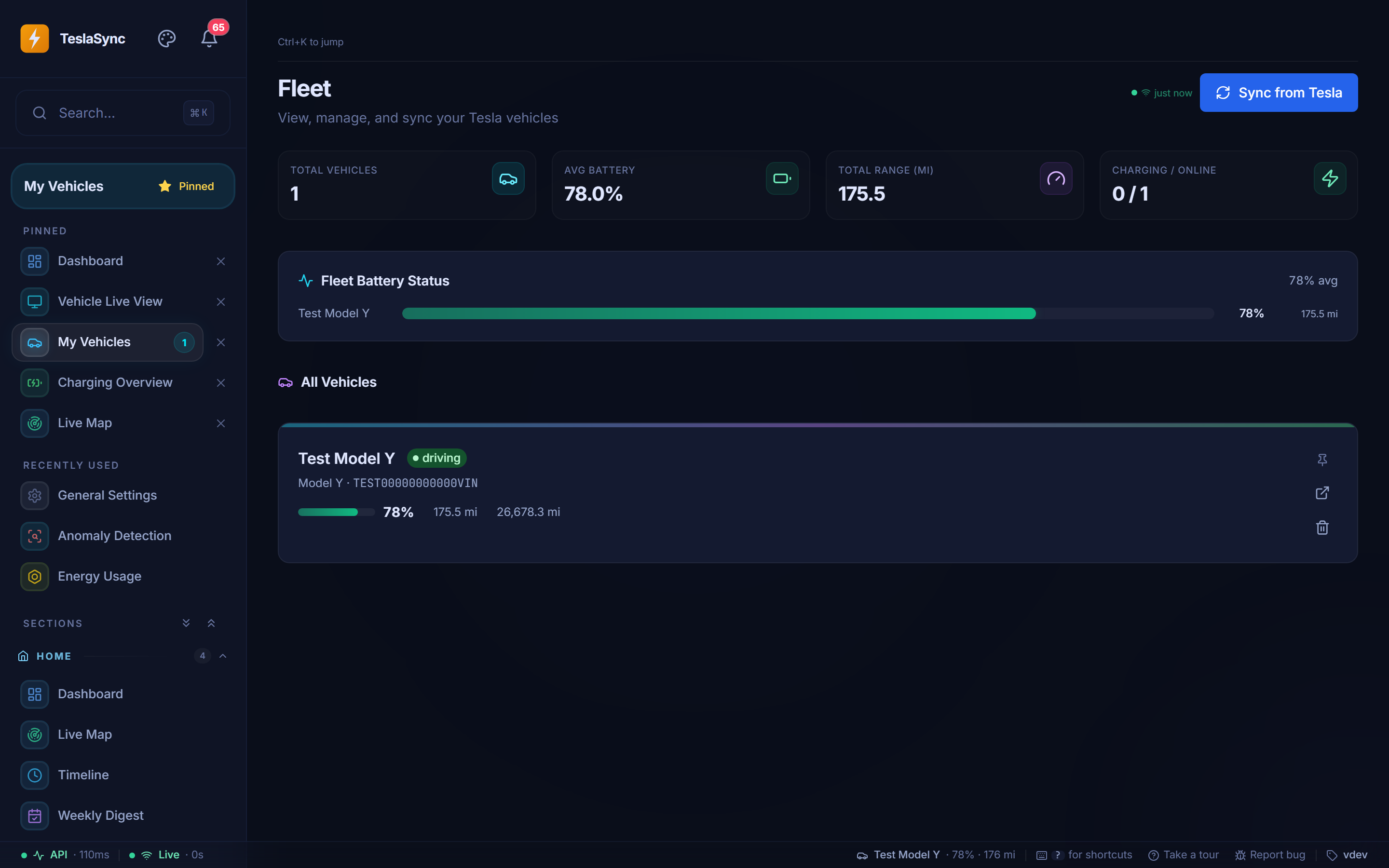Click the driving status badge
The height and width of the screenshot is (868, 1389).
[x=437, y=458]
